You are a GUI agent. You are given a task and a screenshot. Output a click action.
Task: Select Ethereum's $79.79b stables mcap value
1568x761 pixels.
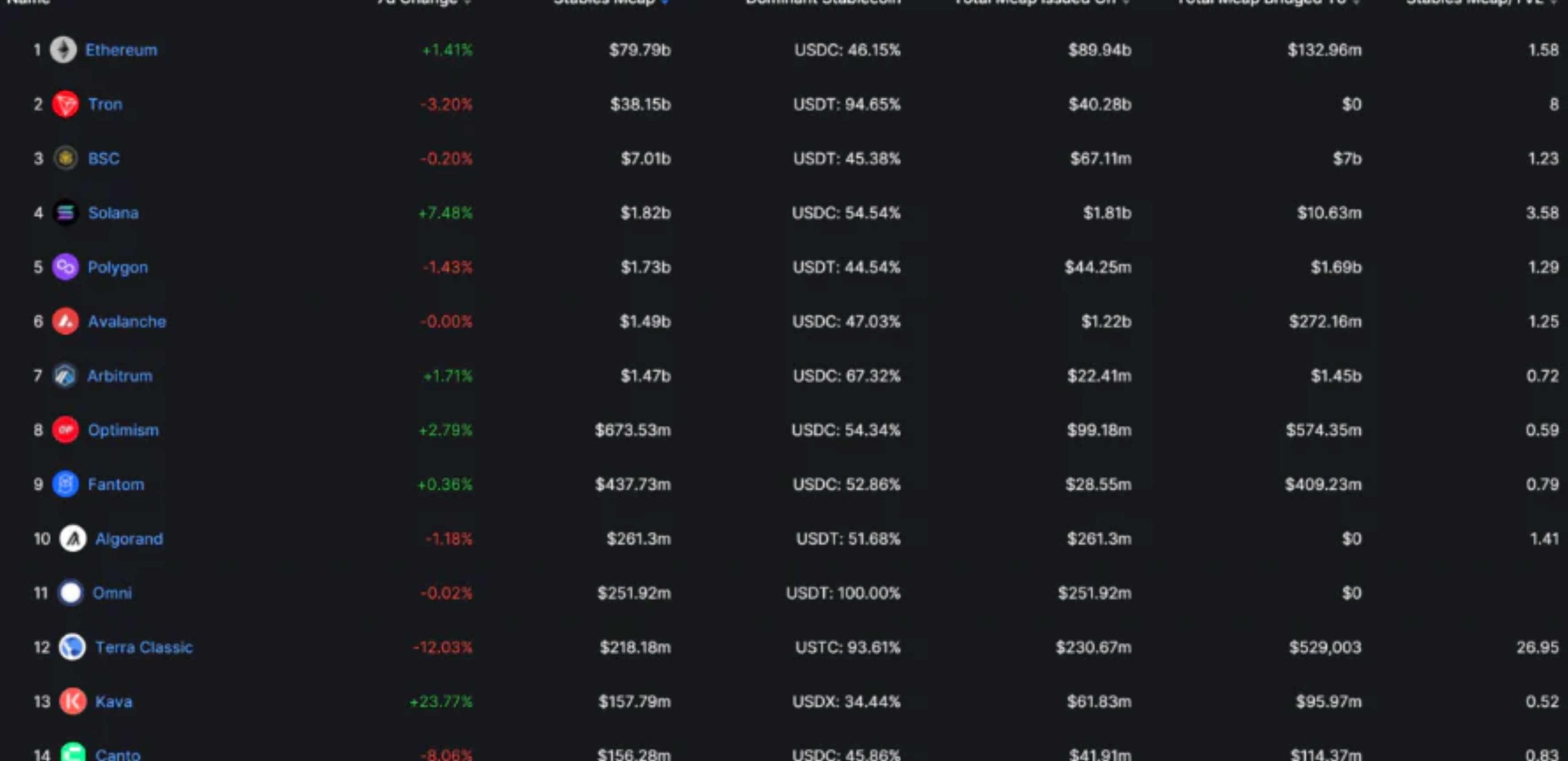click(x=640, y=50)
